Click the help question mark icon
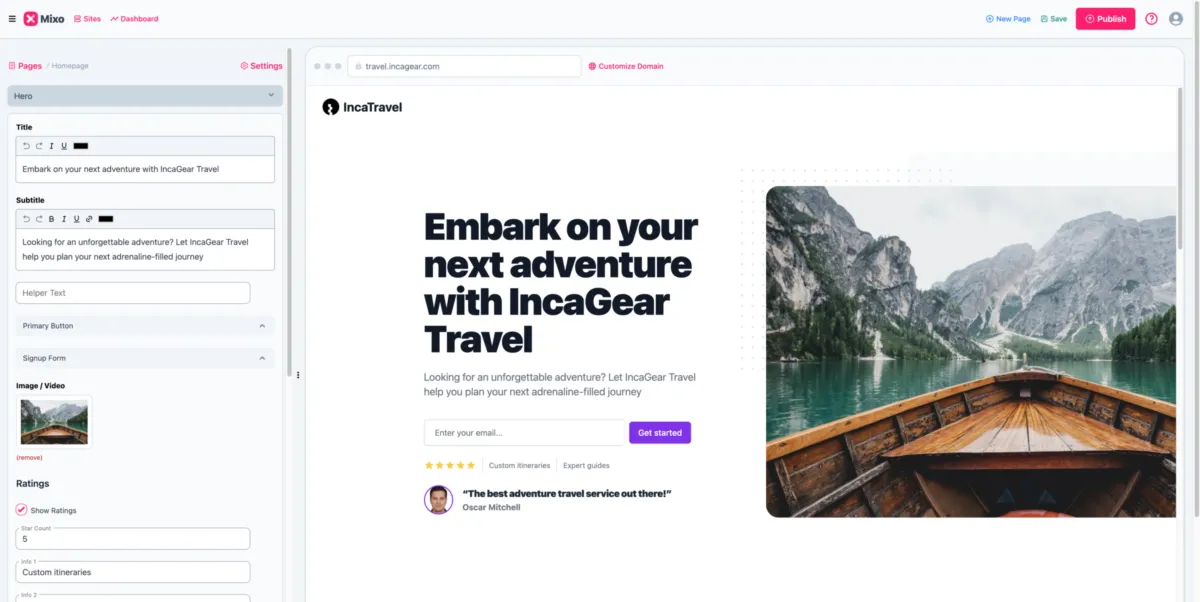Image resolution: width=1200 pixels, height=602 pixels. pyautogui.click(x=1151, y=19)
